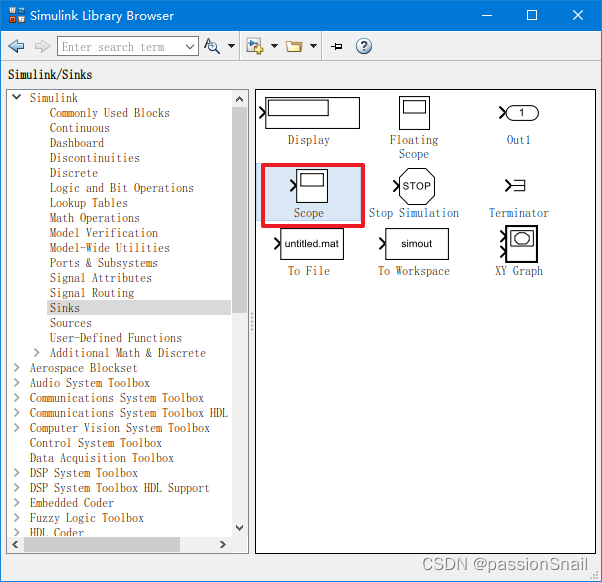Expand Computer Vision System Toolbox node
The height and width of the screenshot is (582, 602).
[x=17, y=428]
